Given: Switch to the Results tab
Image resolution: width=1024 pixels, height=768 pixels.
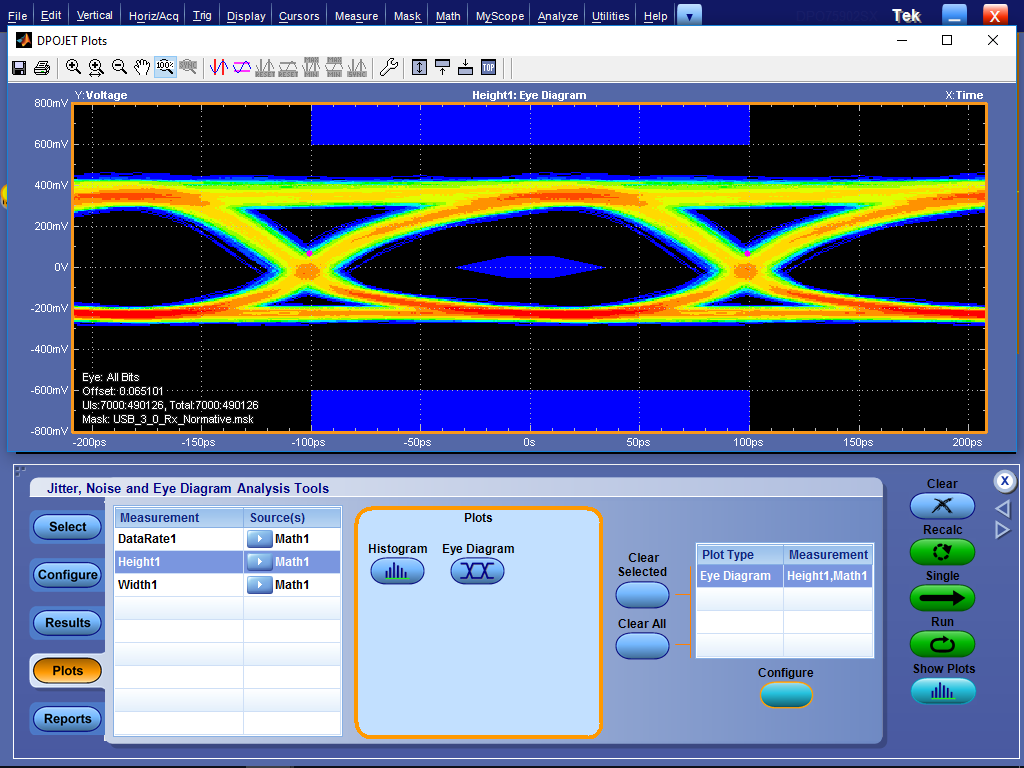Looking at the screenshot, I should 67,622.
